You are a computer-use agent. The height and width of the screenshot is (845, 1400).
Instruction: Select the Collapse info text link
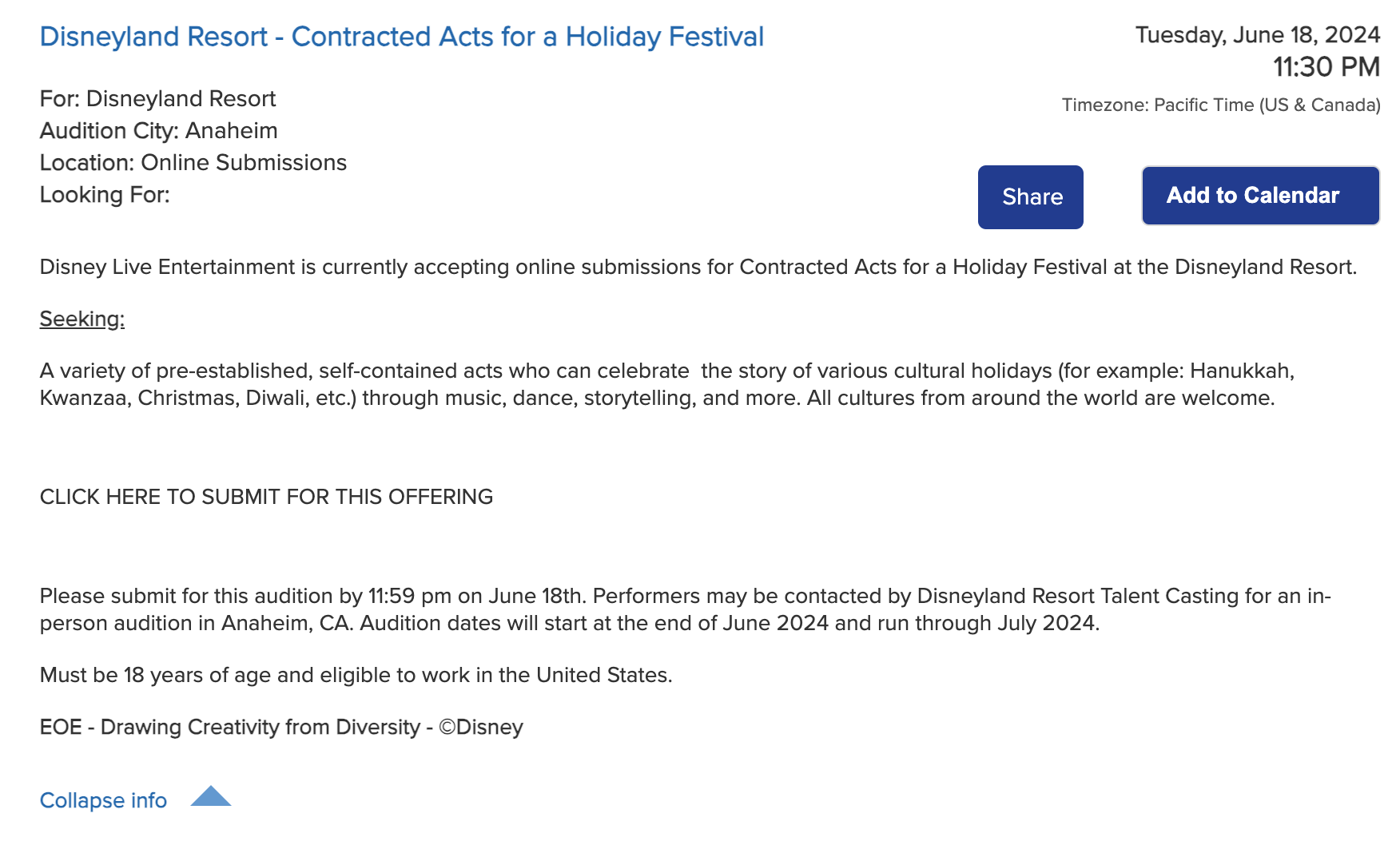[x=103, y=800]
